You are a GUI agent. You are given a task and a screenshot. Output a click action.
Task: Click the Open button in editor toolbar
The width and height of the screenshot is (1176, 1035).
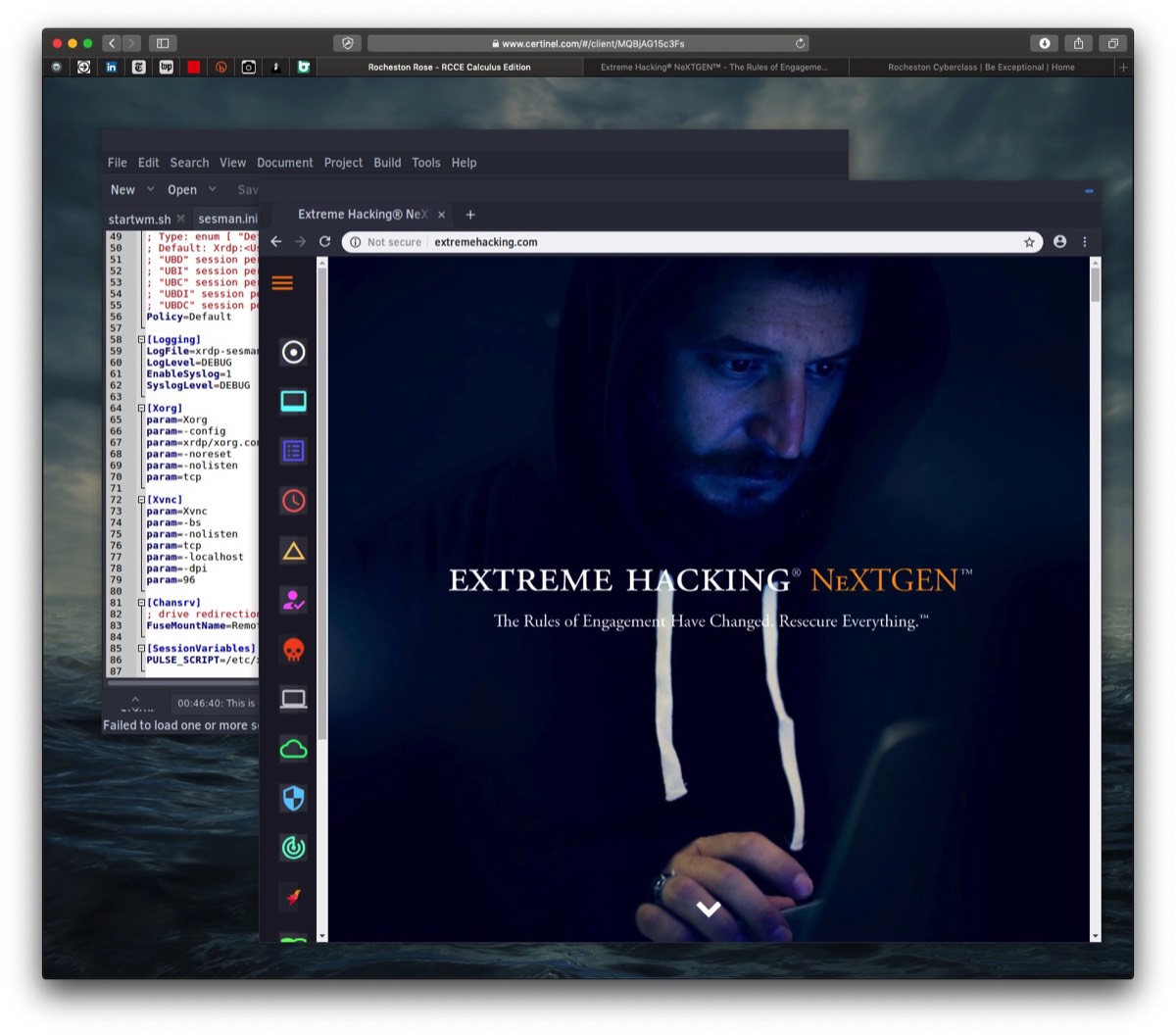coord(182,190)
